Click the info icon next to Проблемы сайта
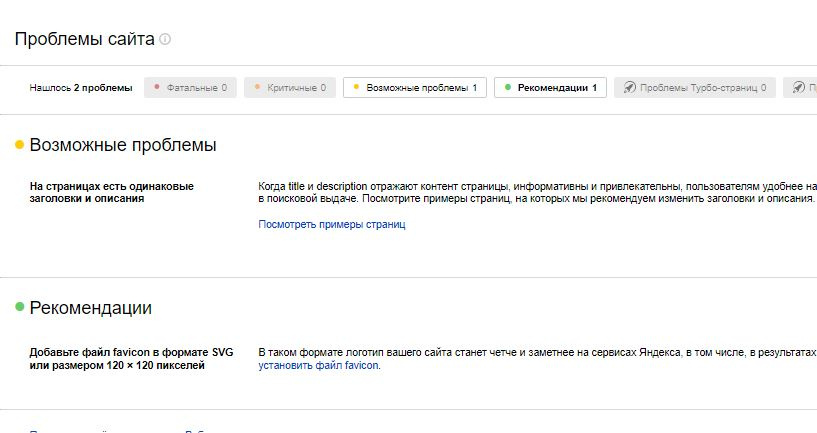The width and height of the screenshot is (817, 433). click(165, 40)
